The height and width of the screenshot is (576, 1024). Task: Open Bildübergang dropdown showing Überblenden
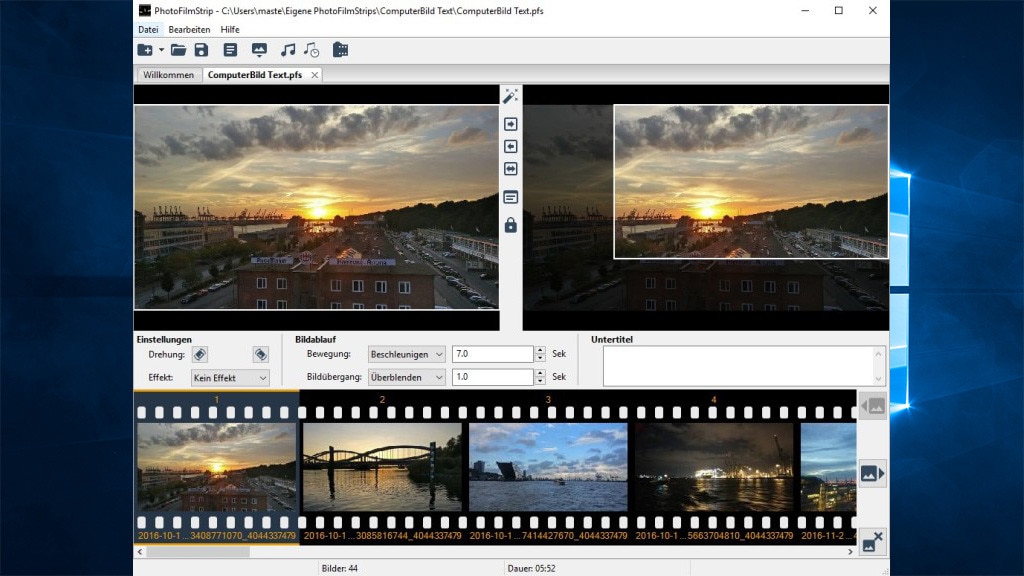coord(406,377)
